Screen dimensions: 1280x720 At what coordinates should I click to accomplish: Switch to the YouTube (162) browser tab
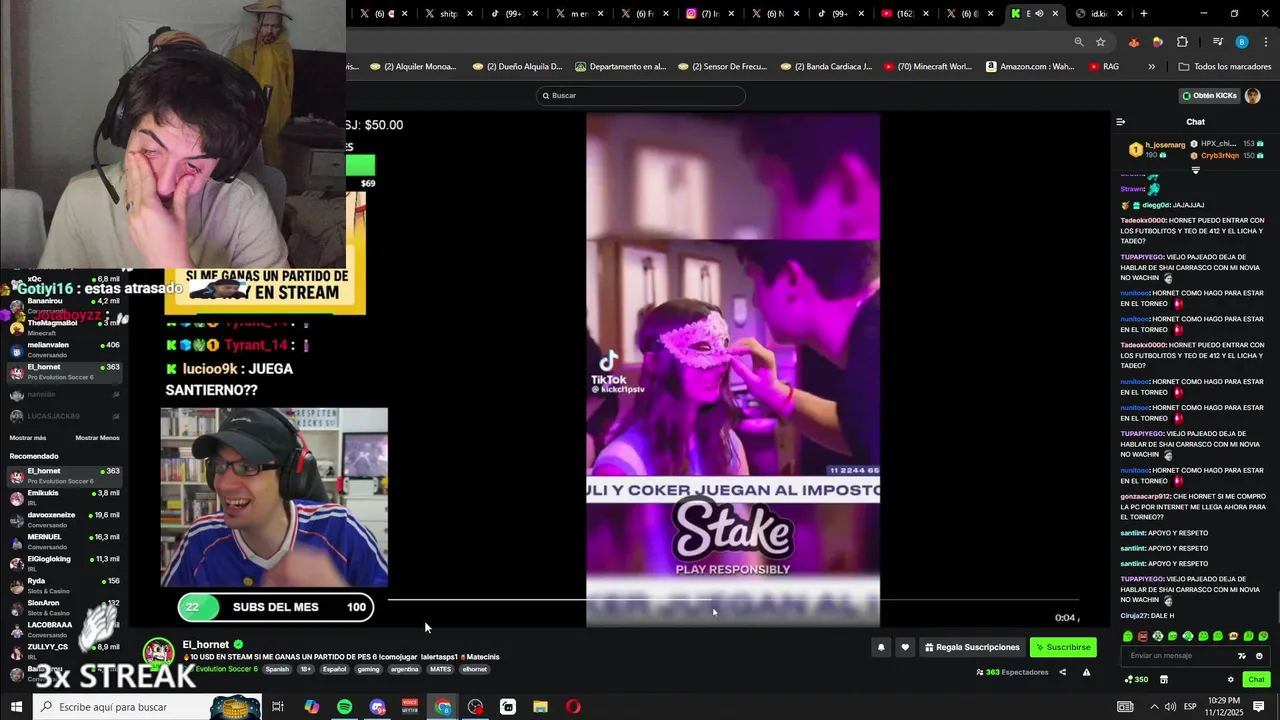click(x=903, y=14)
